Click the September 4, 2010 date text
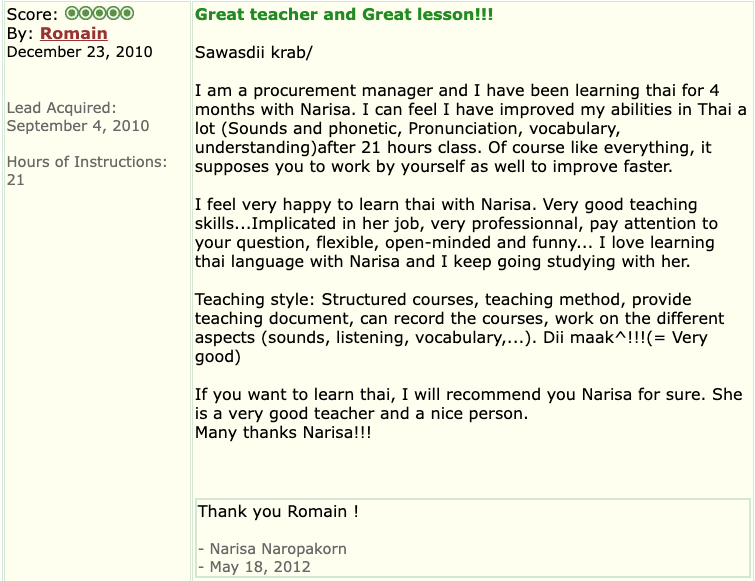Viewport: 755px width, 581px height. [x=78, y=126]
